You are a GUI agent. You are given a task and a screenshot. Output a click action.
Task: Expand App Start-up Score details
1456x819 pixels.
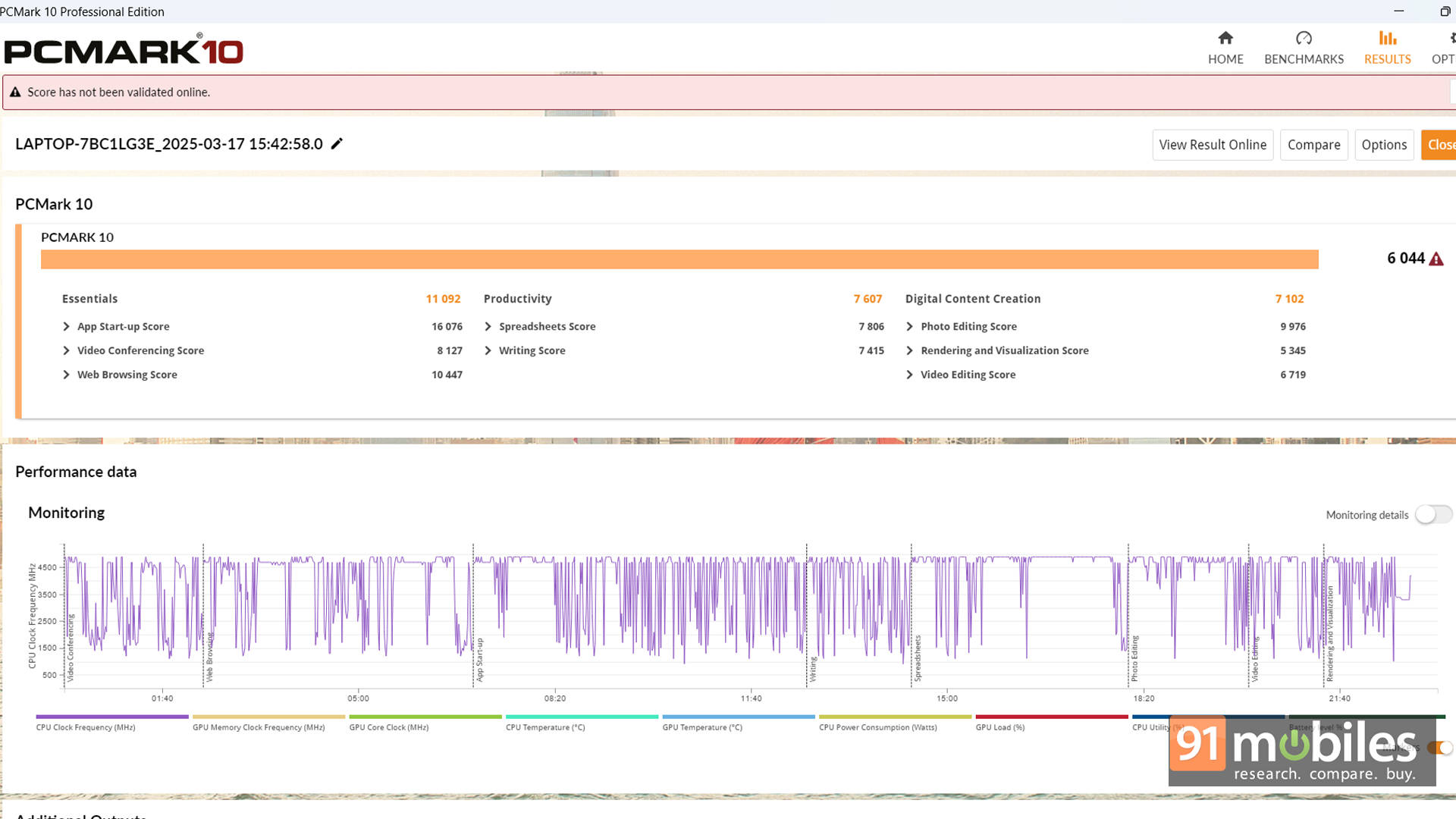[66, 326]
